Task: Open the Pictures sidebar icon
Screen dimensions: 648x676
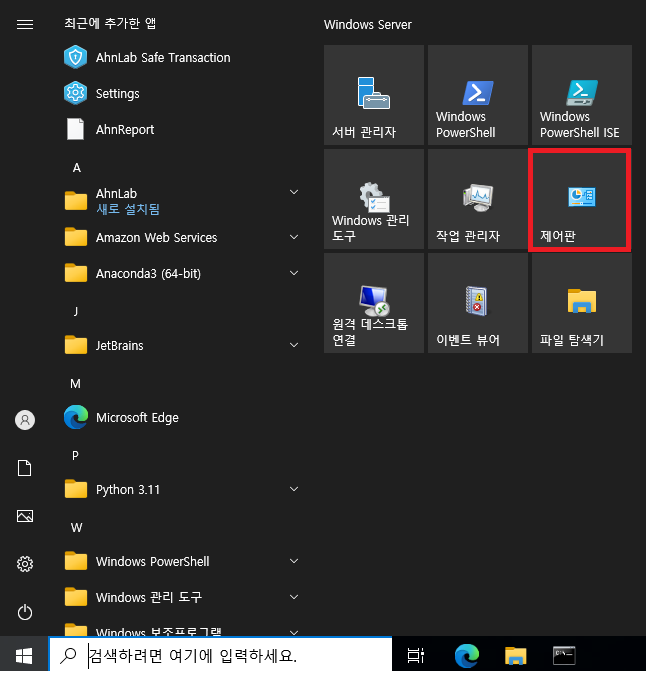Action: (25, 516)
